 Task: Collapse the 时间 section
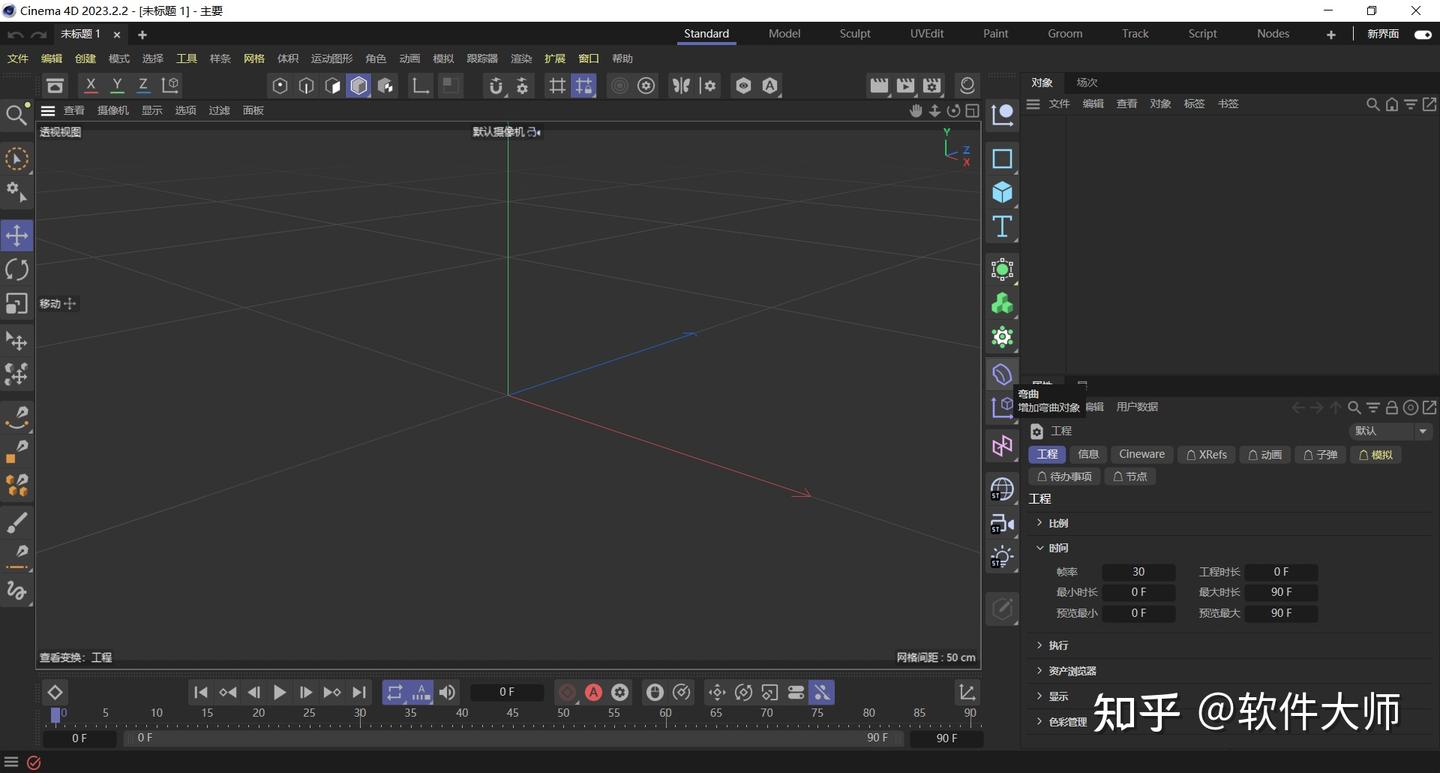(1054, 547)
